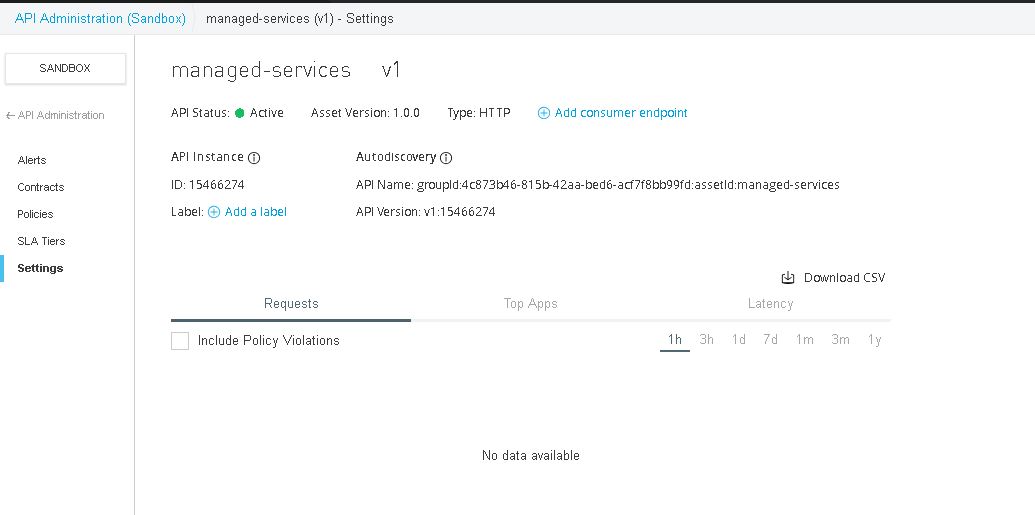This screenshot has width=1035, height=515.
Task: Select the 1y time range
Action: point(875,340)
